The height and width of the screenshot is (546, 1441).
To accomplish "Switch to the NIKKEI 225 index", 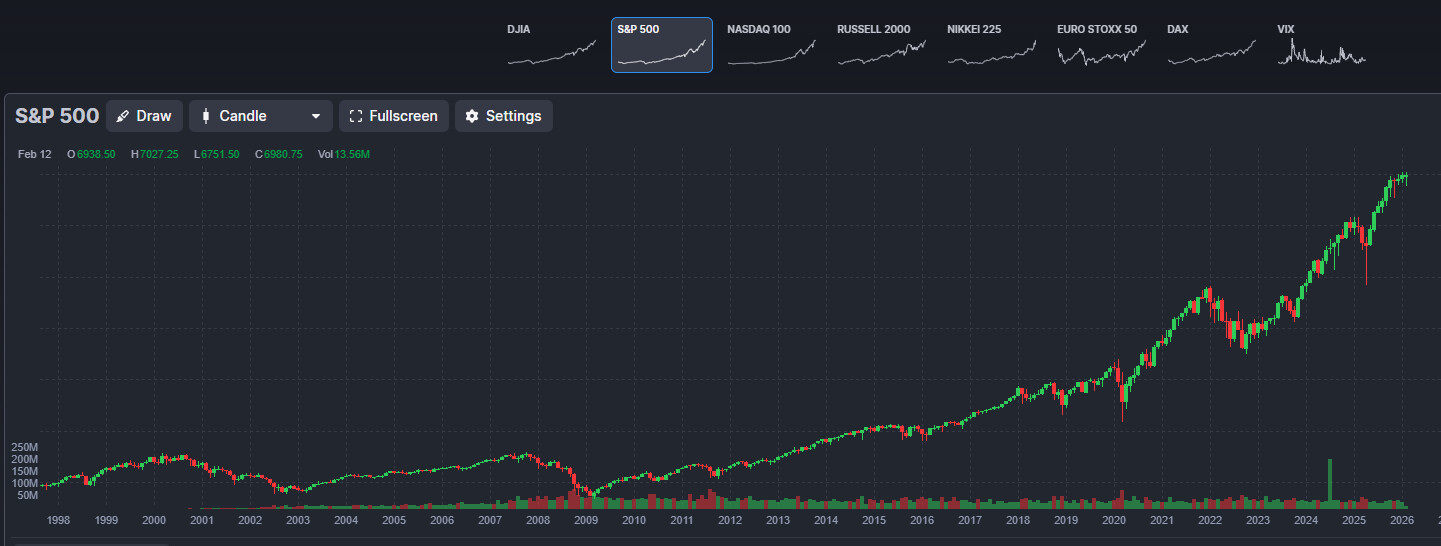I will [992, 45].
